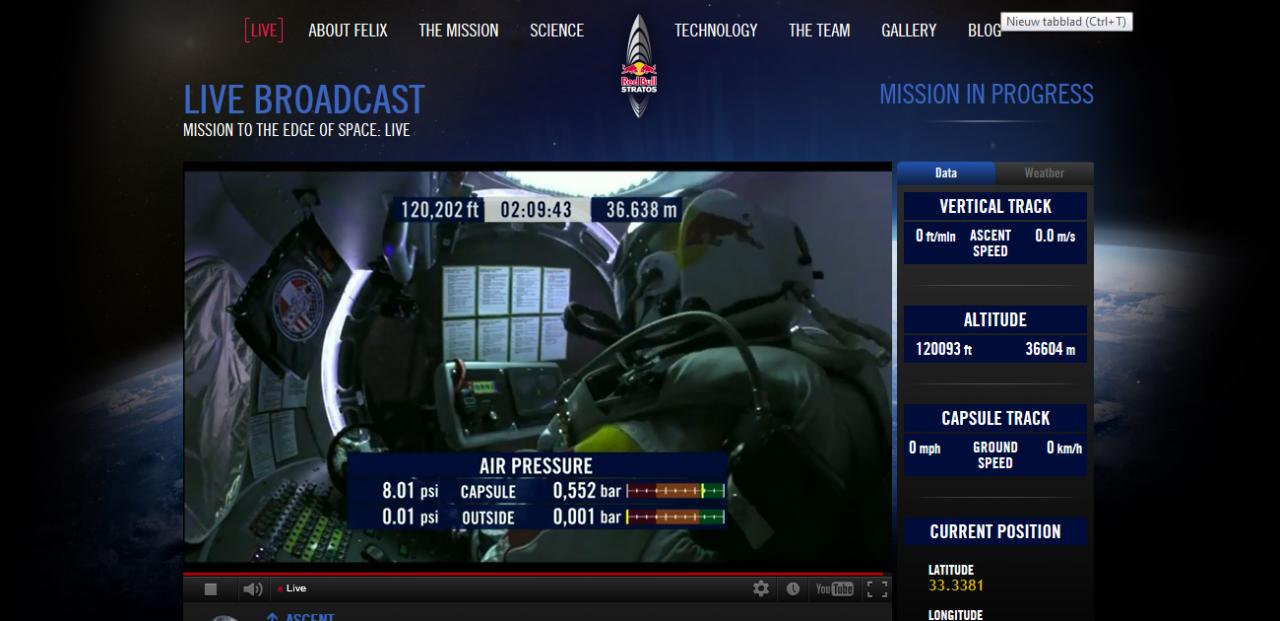Click the 36.638 m video overlay reading

click(642, 210)
